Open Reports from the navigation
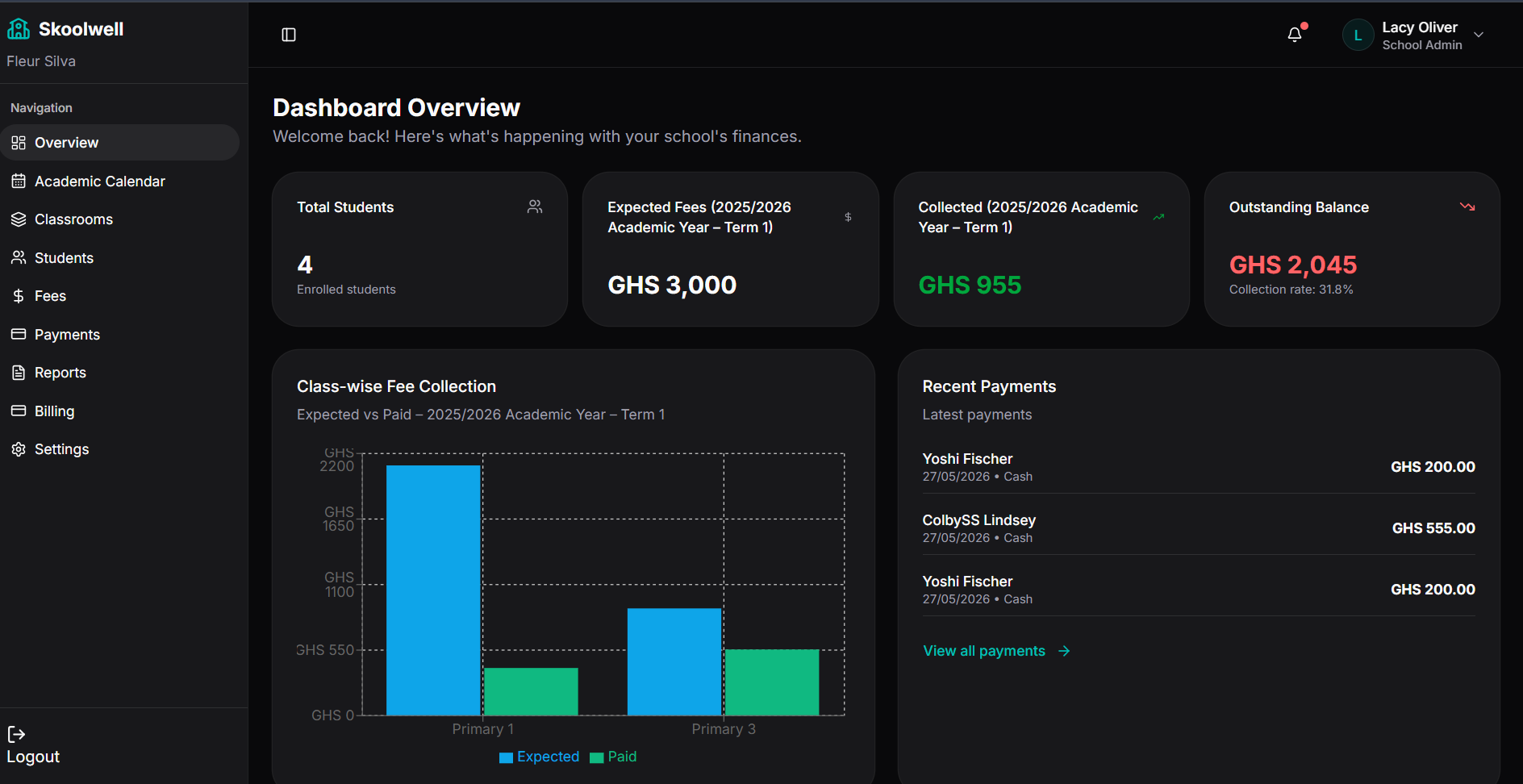Screen dimensions: 1523x784 click(x=119, y=373)
